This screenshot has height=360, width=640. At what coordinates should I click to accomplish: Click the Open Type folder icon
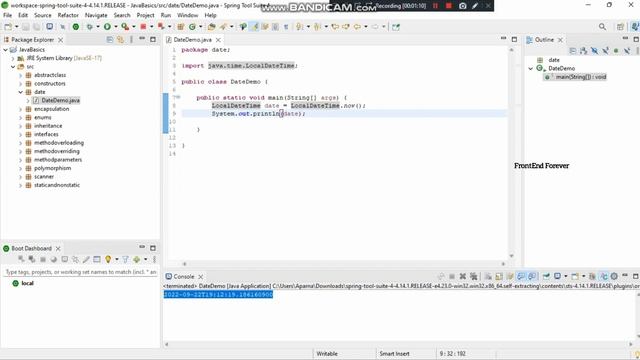click(211, 27)
